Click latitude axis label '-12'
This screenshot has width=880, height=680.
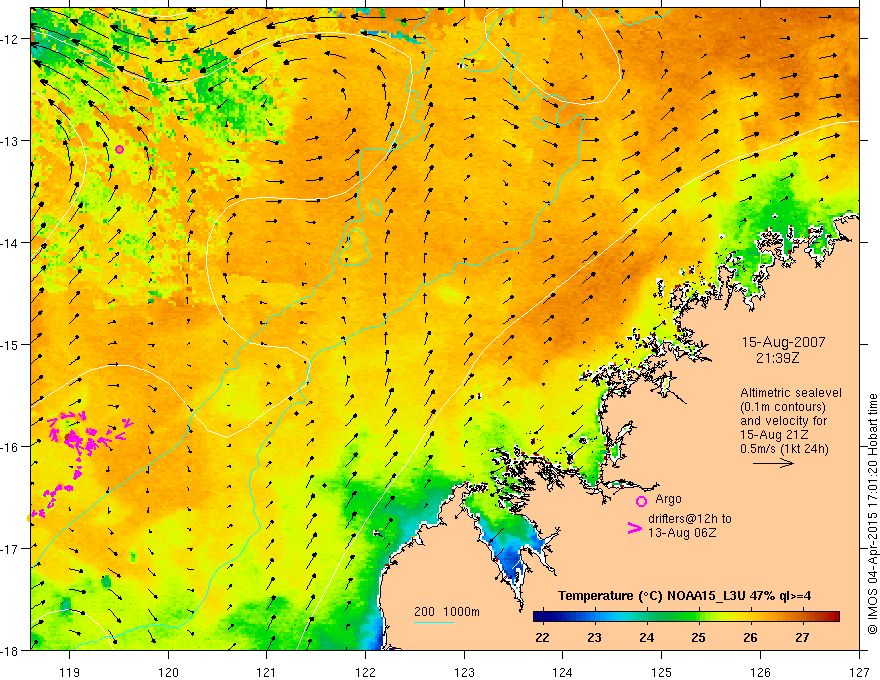click(10, 39)
